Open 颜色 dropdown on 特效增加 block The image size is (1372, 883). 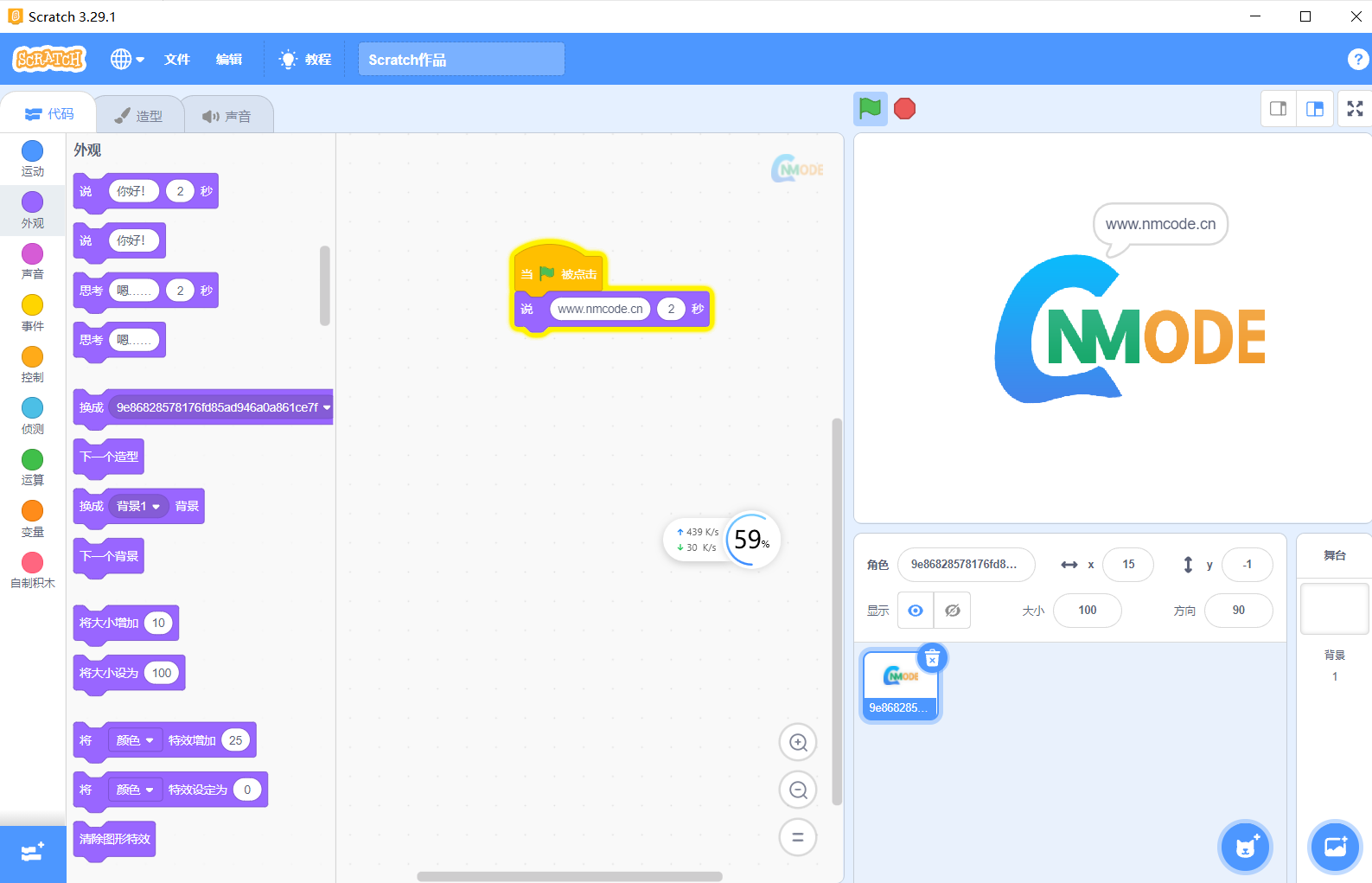pos(135,740)
